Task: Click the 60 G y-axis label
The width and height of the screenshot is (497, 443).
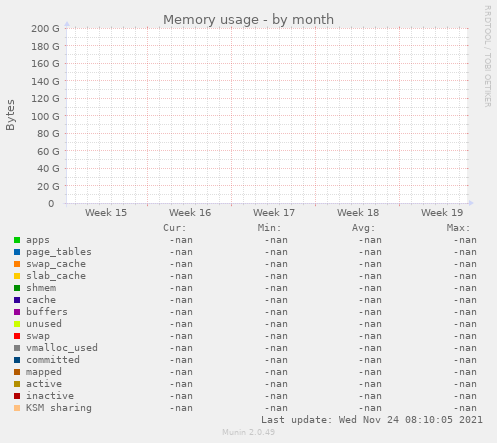Action: coord(48,152)
